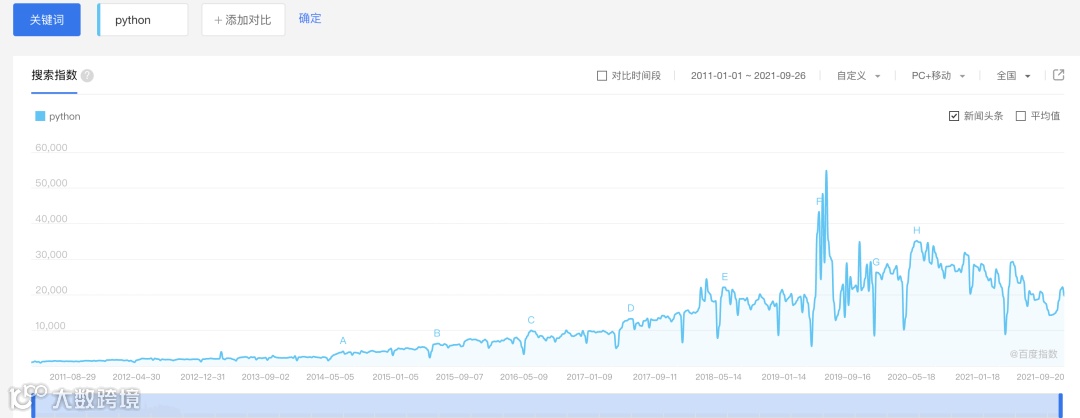Screen dimensions: 1080x418
Task: Click the 2017-09-11 axis date label
Action: pos(655,377)
